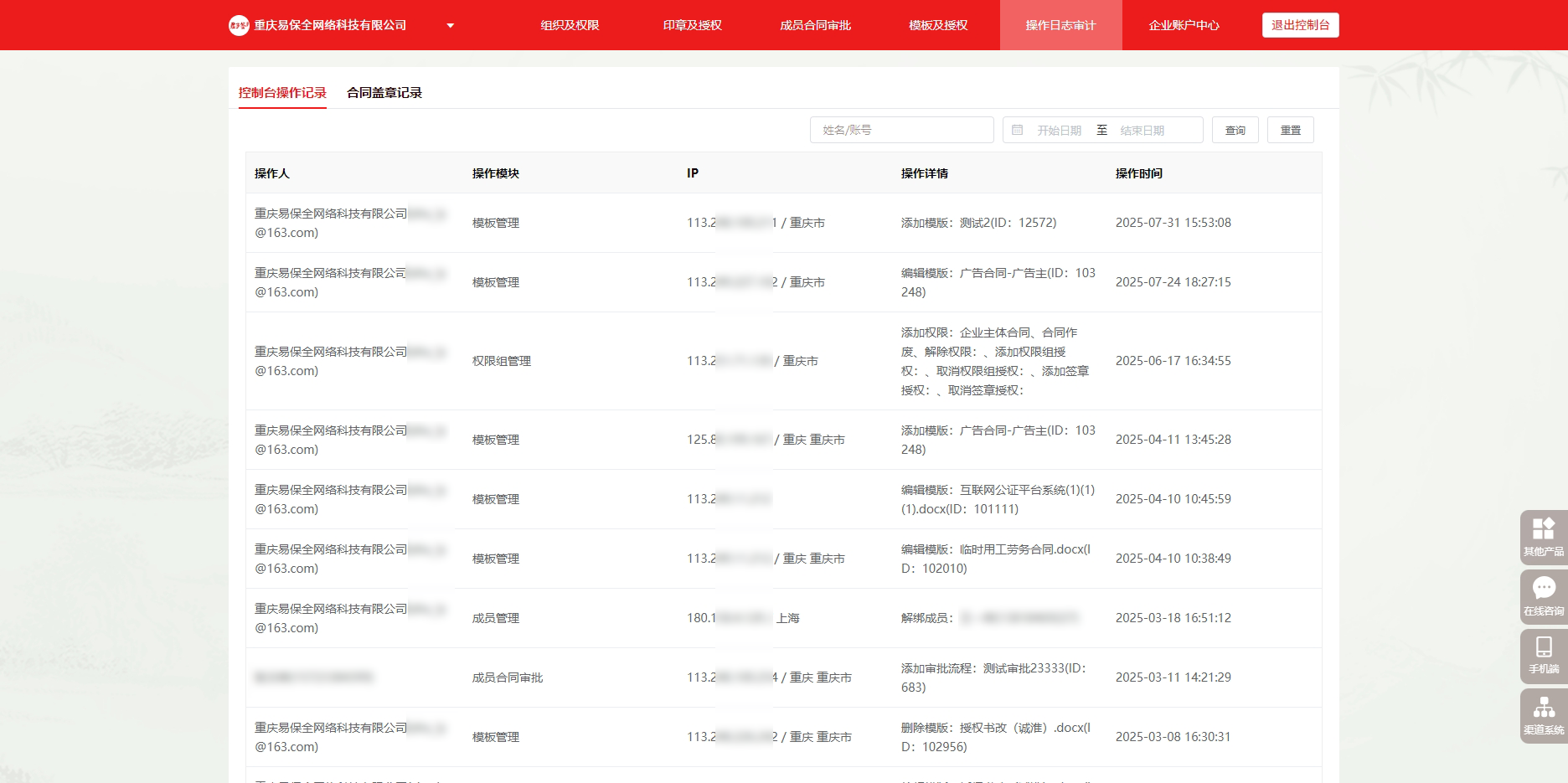Select timestamp 2025-03-18 16:51:12
Viewport: 1568px width, 783px height.
[1173, 618]
